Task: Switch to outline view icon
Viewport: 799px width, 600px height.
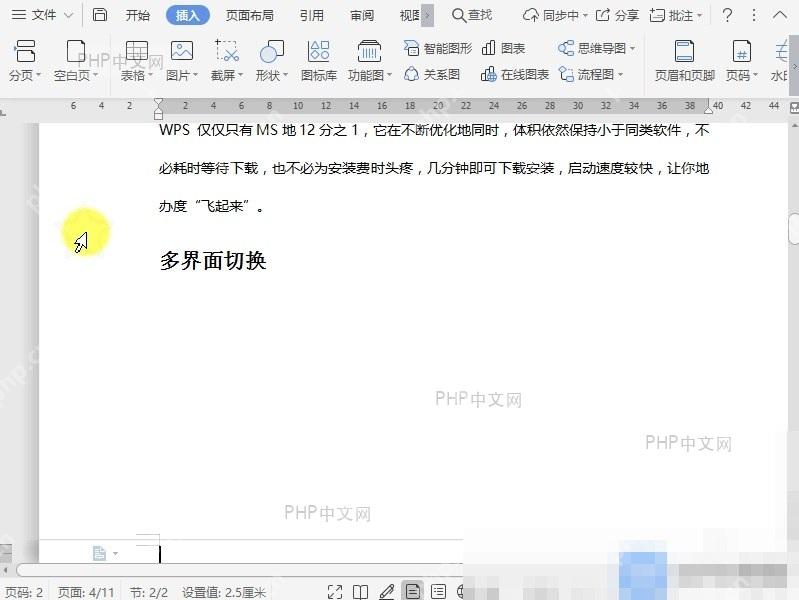Action: tap(438, 592)
